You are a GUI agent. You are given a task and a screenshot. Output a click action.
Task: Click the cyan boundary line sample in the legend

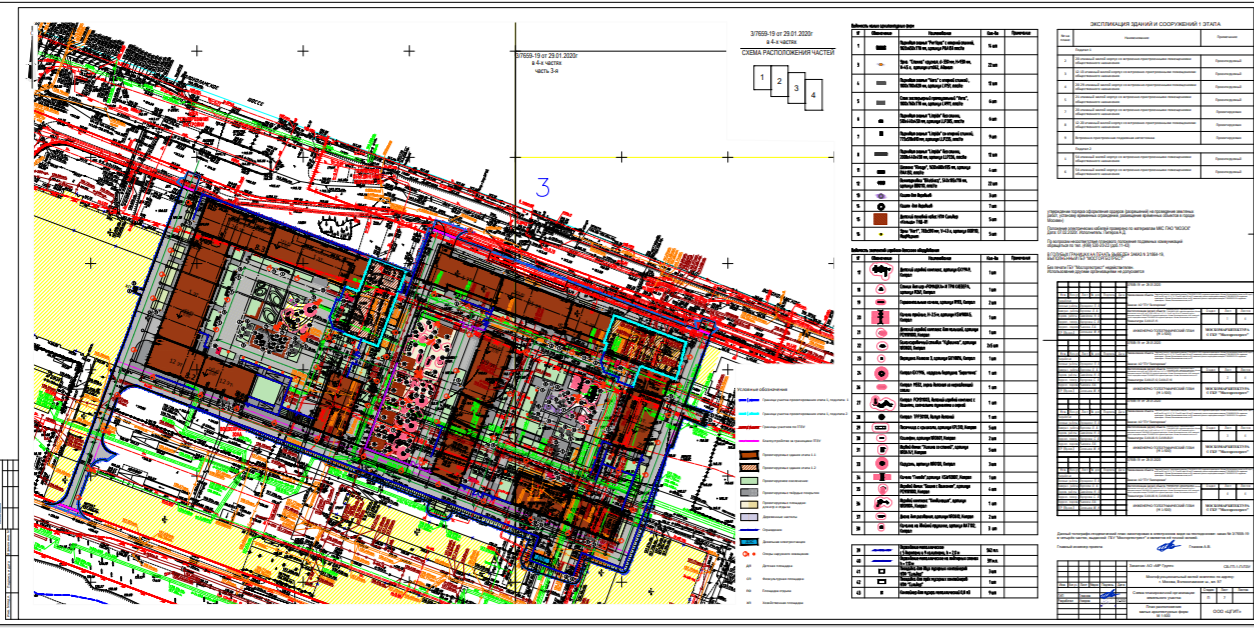point(749,414)
